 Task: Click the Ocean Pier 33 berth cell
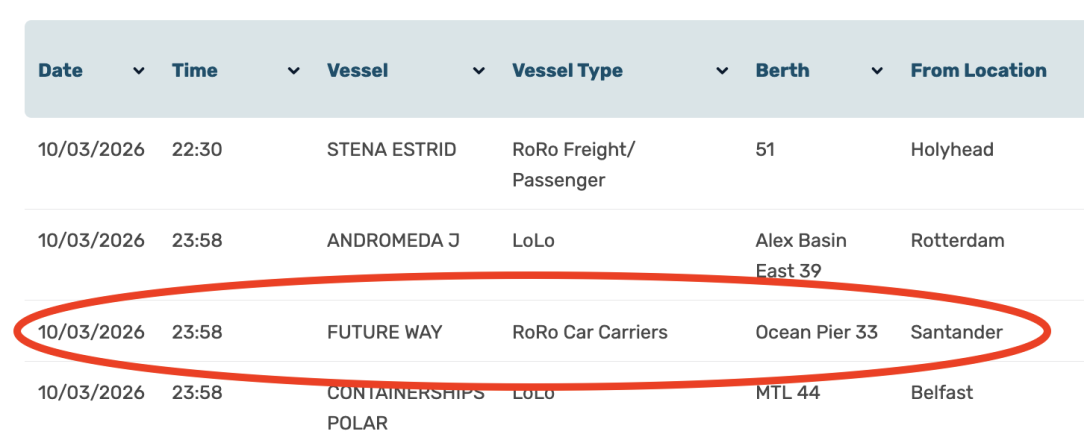[816, 332]
